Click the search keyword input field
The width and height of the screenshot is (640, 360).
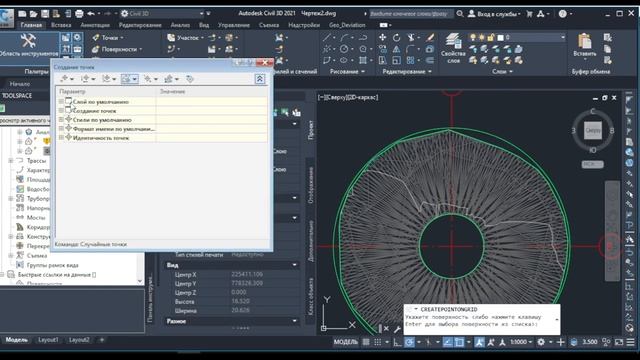click(410, 13)
